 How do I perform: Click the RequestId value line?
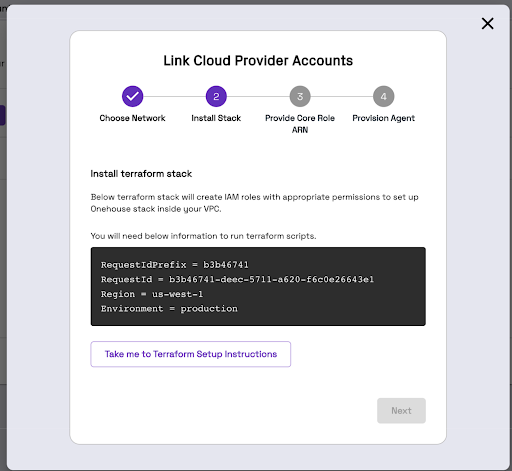pos(237,279)
